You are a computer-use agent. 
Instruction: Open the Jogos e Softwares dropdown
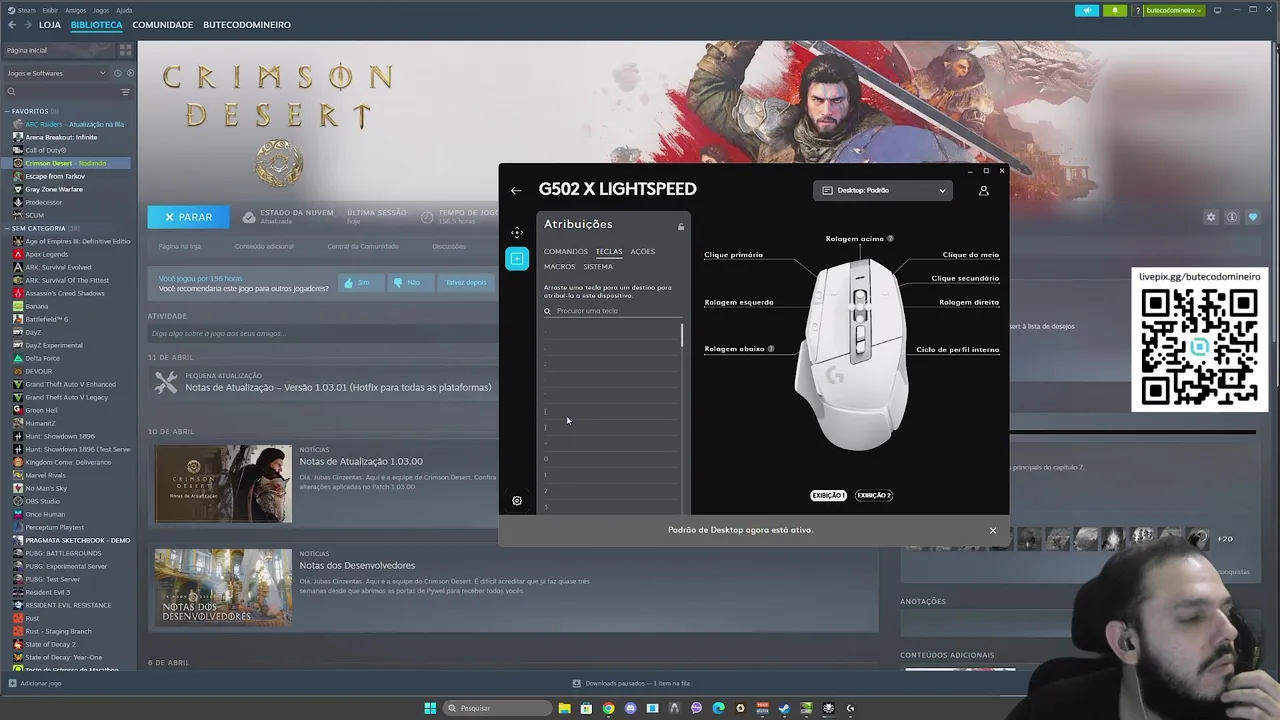click(x=55, y=73)
